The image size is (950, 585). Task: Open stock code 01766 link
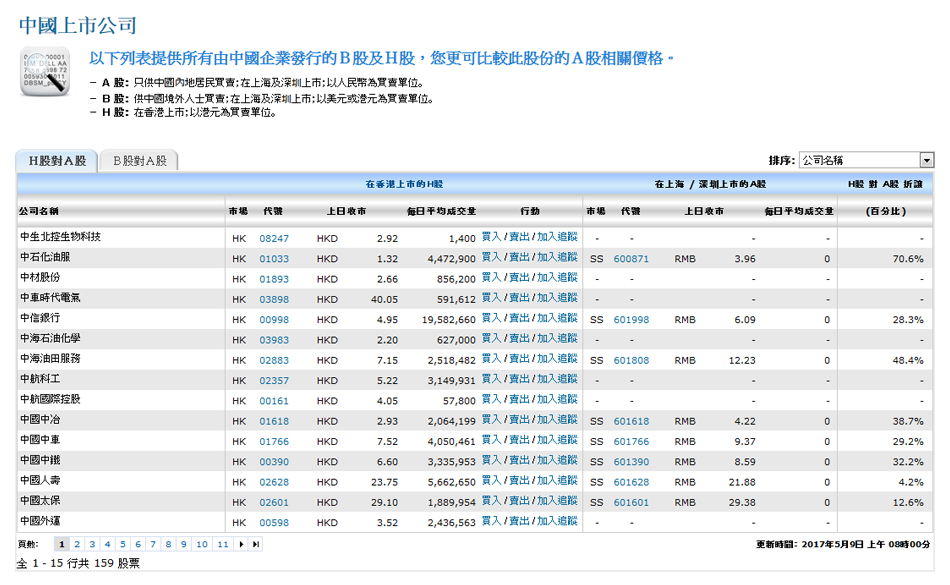point(274,441)
